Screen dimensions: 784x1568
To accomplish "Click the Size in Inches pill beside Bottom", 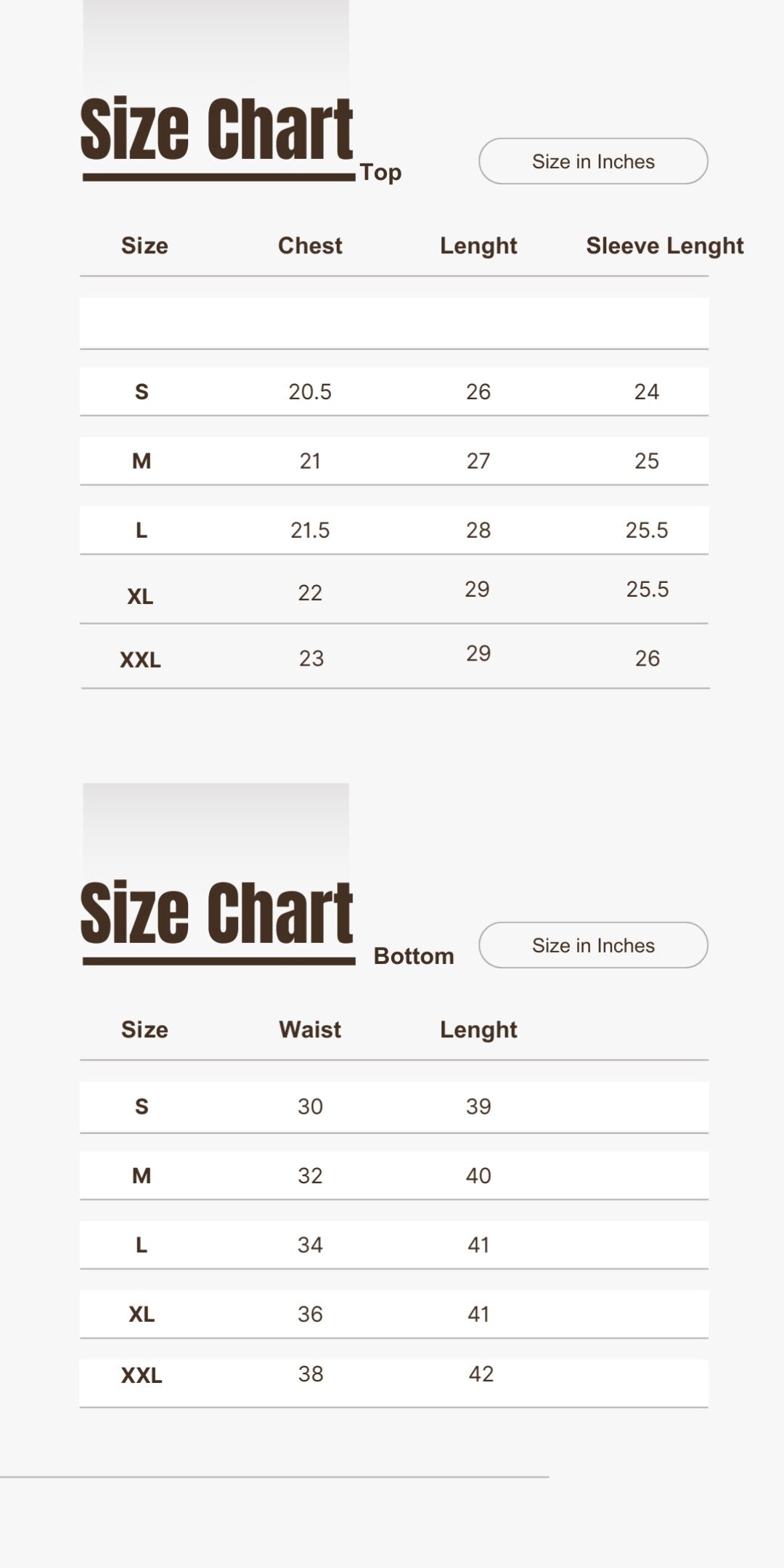I will pyautogui.click(x=593, y=945).
